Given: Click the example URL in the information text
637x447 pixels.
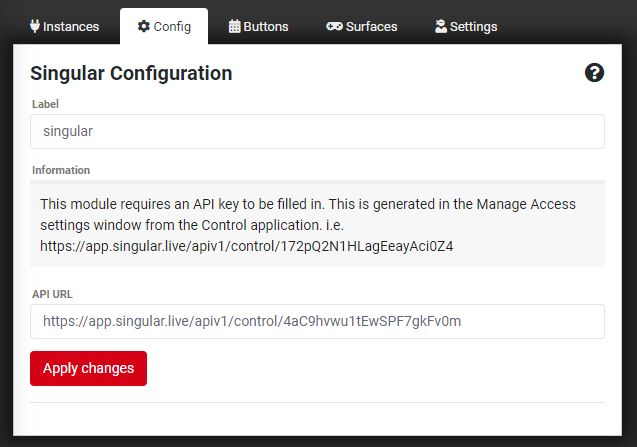Looking at the screenshot, I should click(247, 245).
